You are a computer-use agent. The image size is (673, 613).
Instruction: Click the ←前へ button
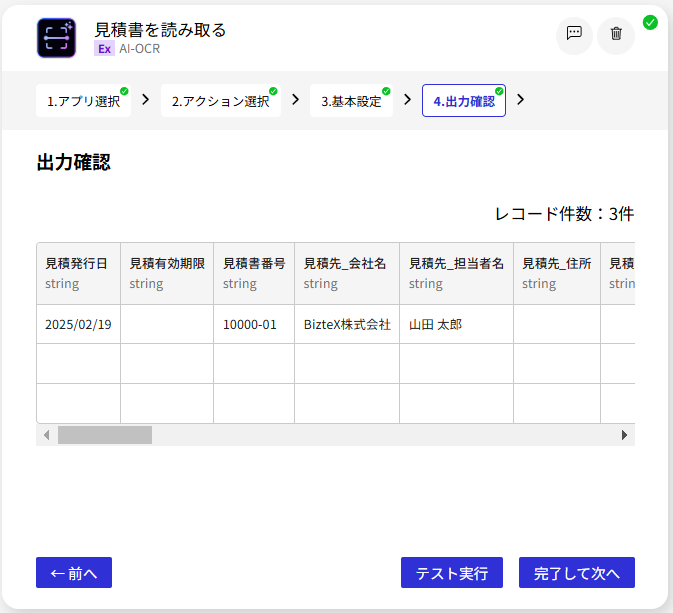tap(74, 573)
